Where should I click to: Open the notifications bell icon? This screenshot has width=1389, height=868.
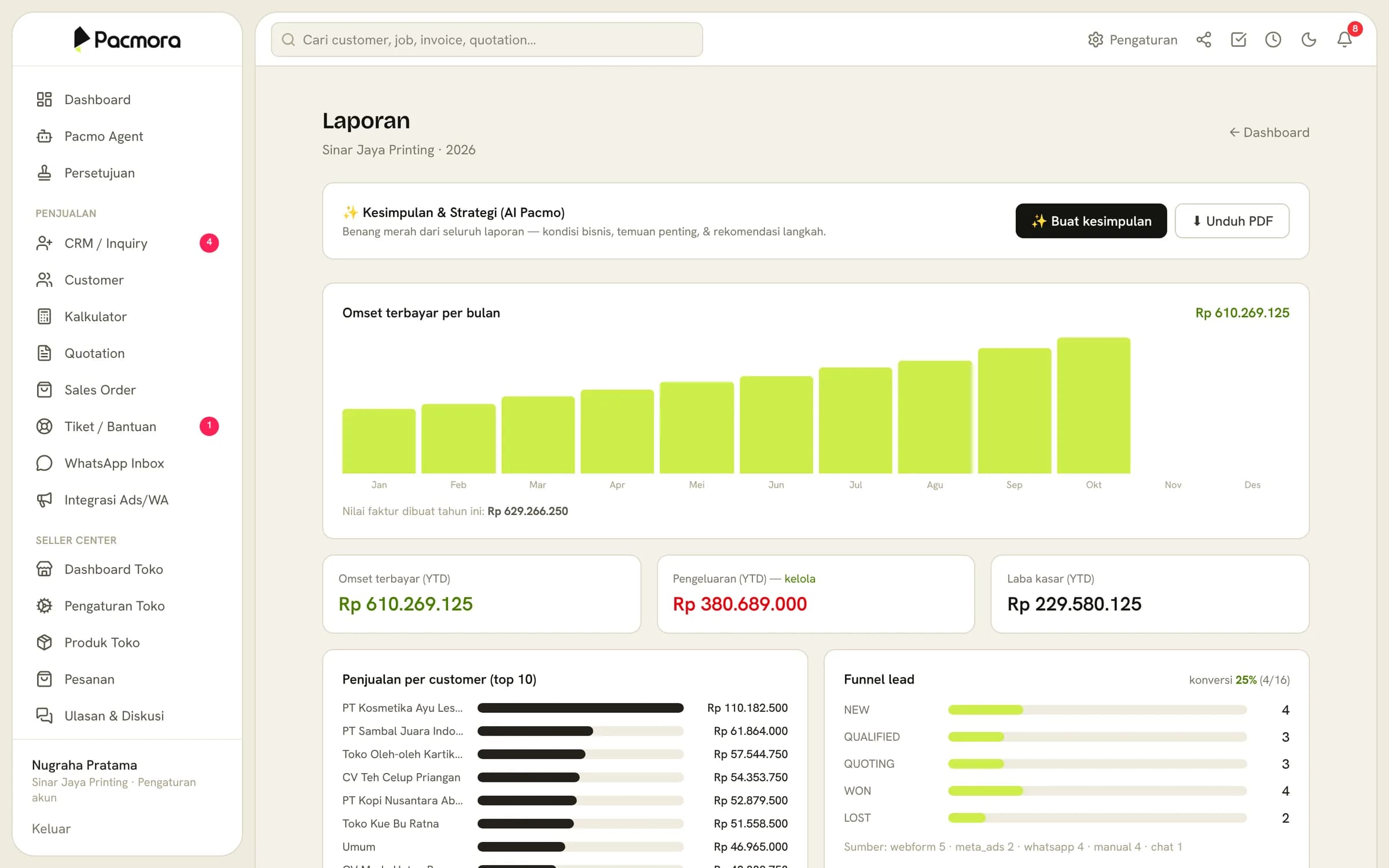(1344, 39)
